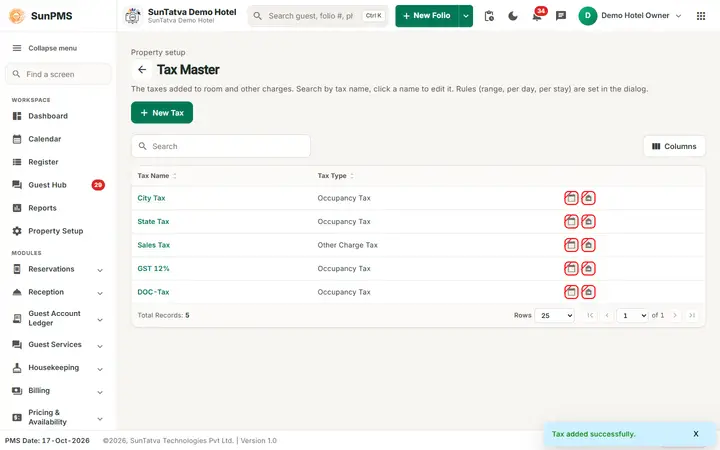Click the red calendar icon in State Tax row
The height and width of the screenshot is (450, 720).
pos(571,222)
